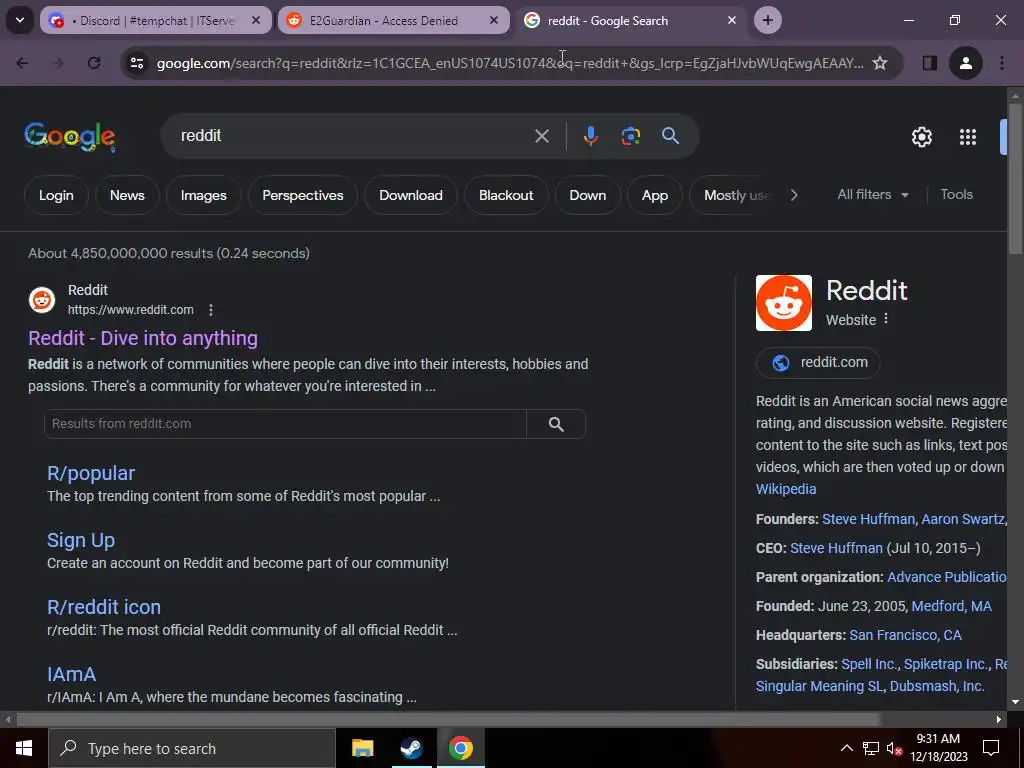Image resolution: width=1024 pixels, height=768 pixels.
Task: Open the Windows notification center
Action: click(x=991, y=748)
